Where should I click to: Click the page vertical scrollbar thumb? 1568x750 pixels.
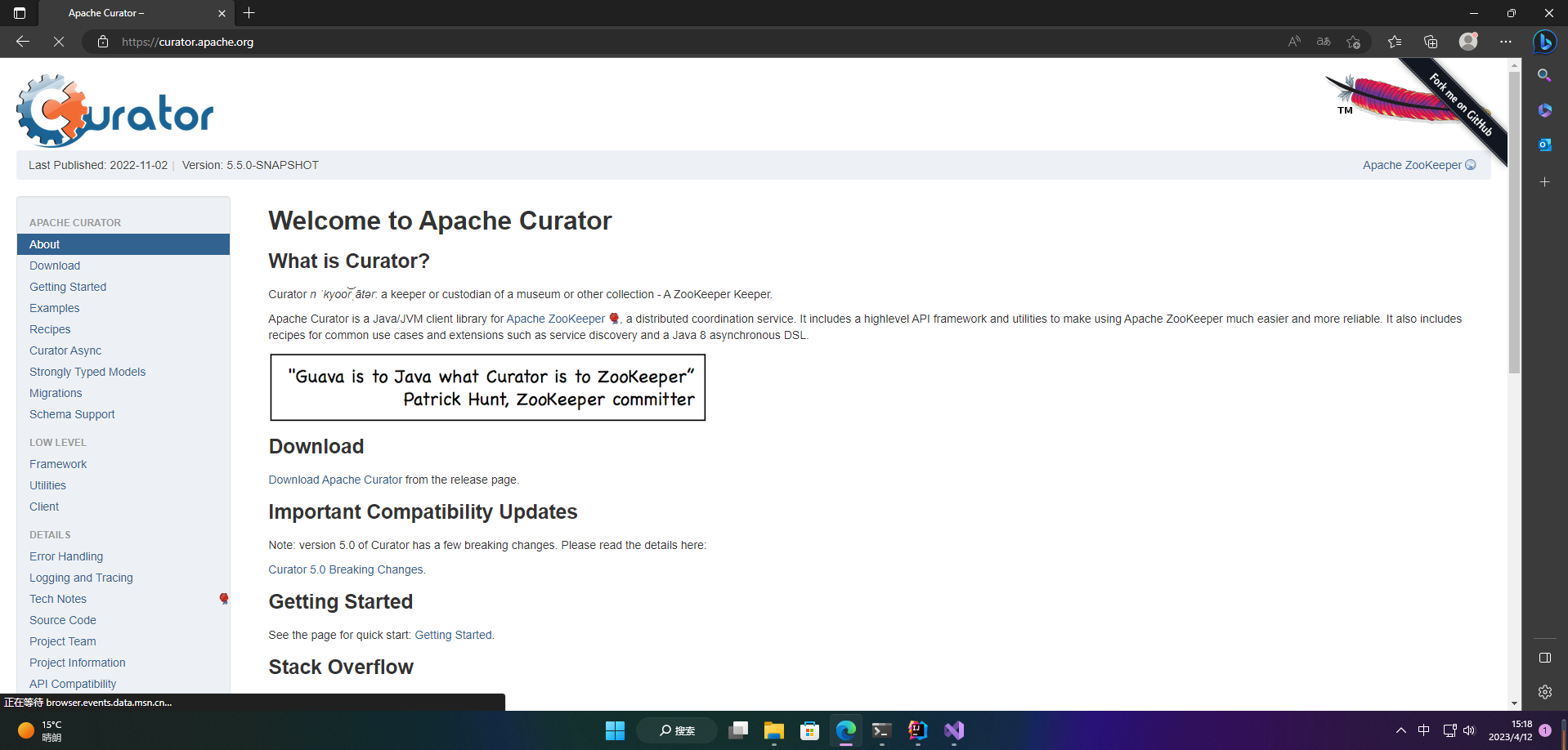tap(1514, 222)
